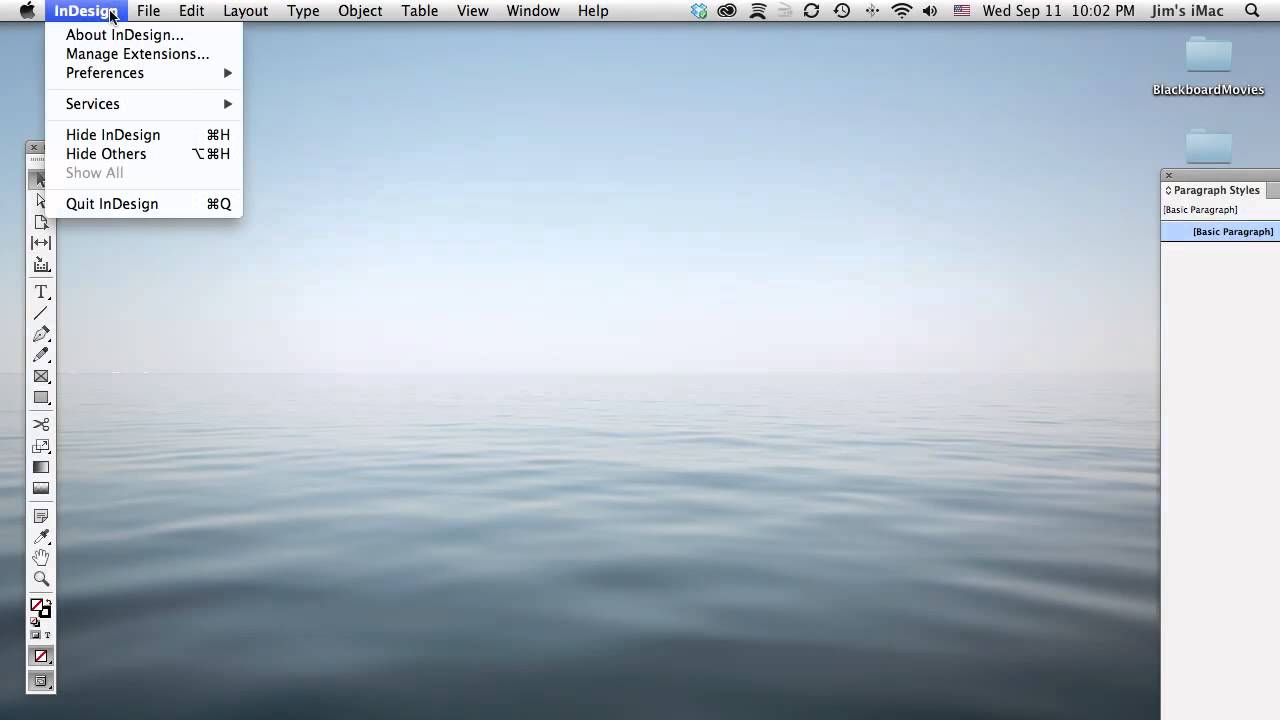Image resolution: width=1280 pixels, height=720 pixels.
Task: Select Hide Others menu item
Action: (144, 154)
